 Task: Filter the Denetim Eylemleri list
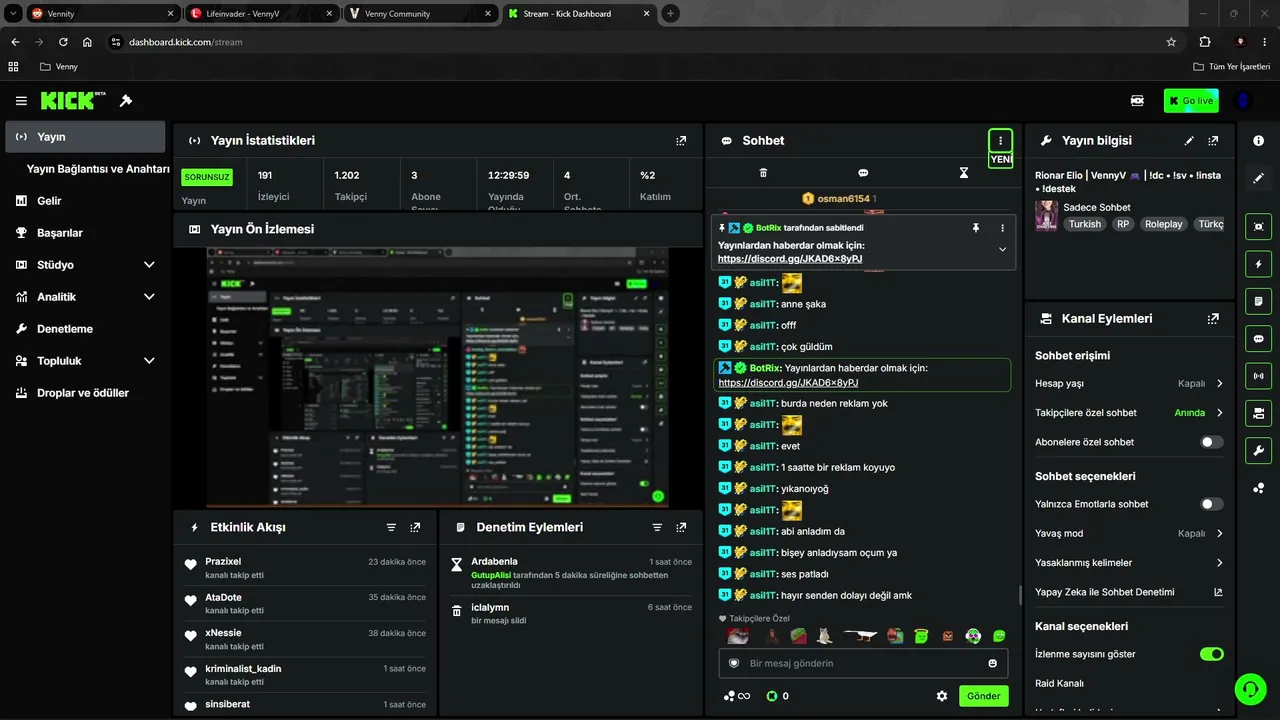pyautogui.click(x=657, y=527)
